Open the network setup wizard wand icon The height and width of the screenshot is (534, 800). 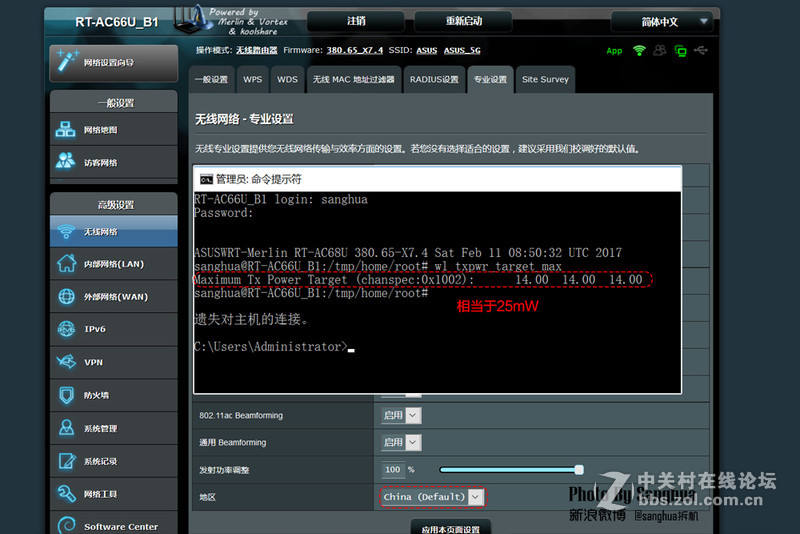coord(67,61)
